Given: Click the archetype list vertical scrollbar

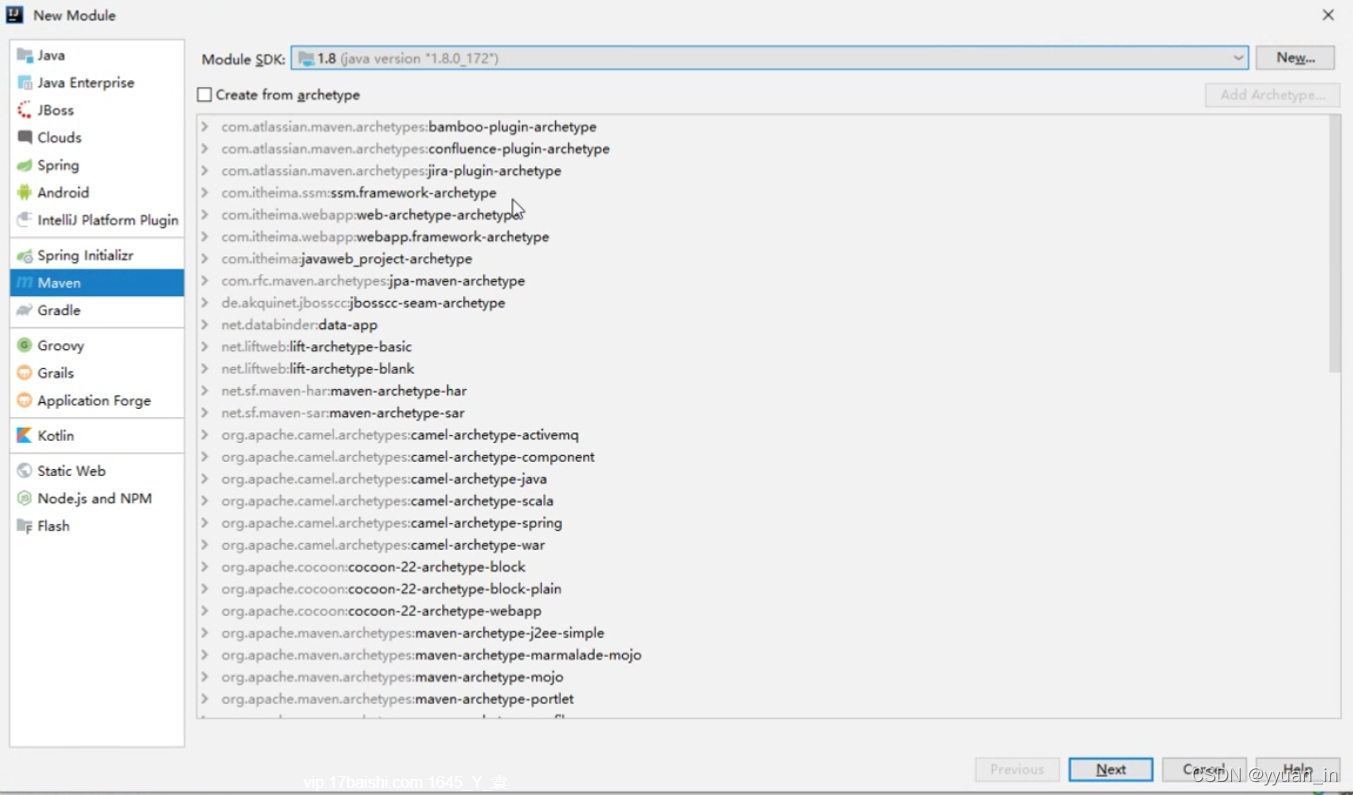Looking at the screenshot, I should point(1335,245).
